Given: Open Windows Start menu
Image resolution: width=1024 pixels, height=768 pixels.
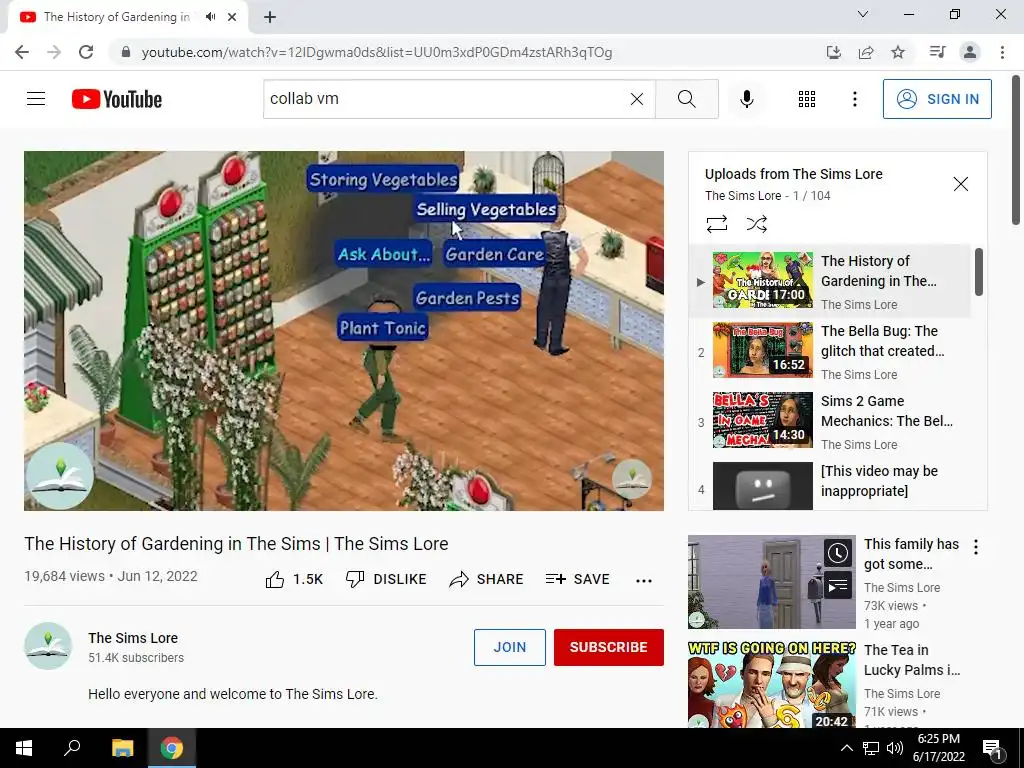Looking at the screenshot, I should coord(24,748).
